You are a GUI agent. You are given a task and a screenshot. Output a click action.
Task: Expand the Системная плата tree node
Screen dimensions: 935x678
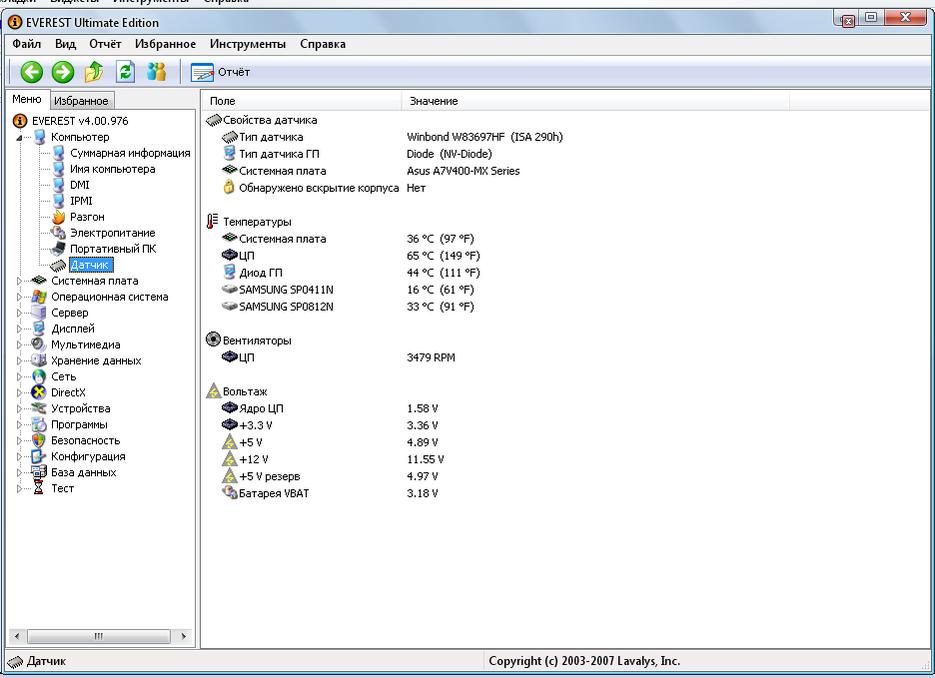click(x=19, y=281)
